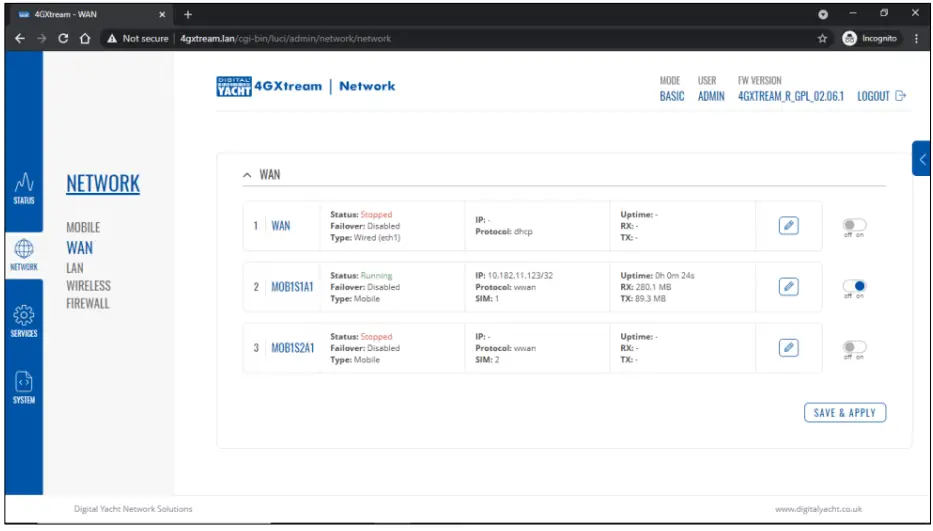
Task: Toggle the MOB1S1A1 interface off
Action: pyautogui.click(x=854, y=286)
